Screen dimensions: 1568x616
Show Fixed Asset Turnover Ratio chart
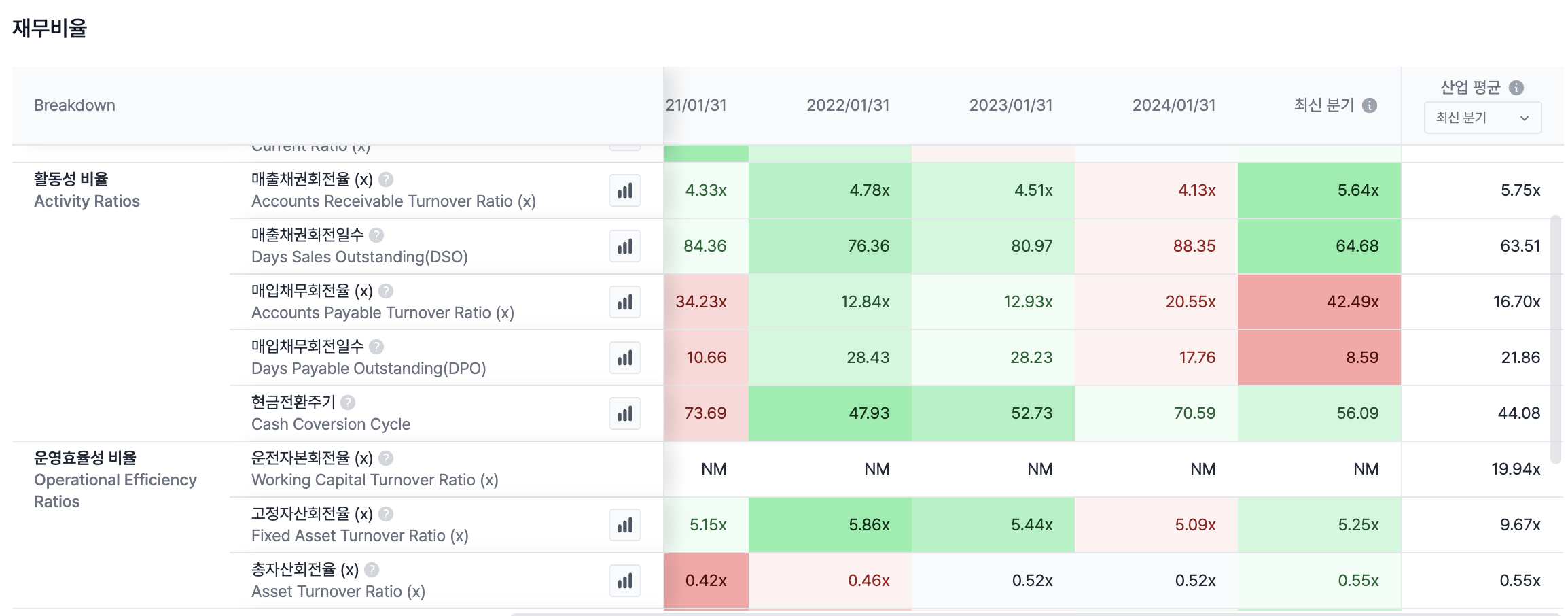[624, 525]
